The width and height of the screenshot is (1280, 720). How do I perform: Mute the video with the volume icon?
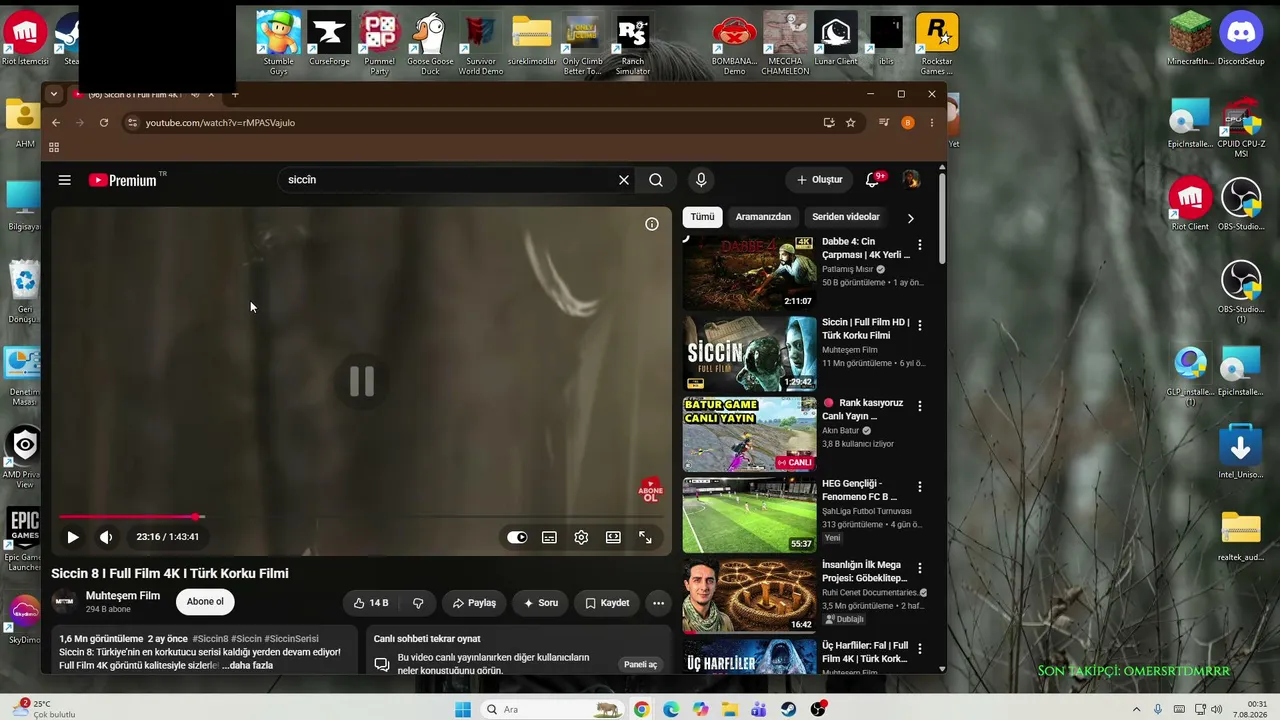pyautogui.click(x=106, y=537)
